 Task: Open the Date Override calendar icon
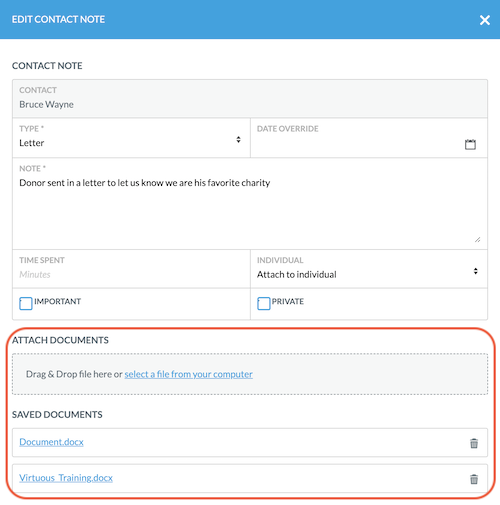pyautogui.click(x=470, y=144)
